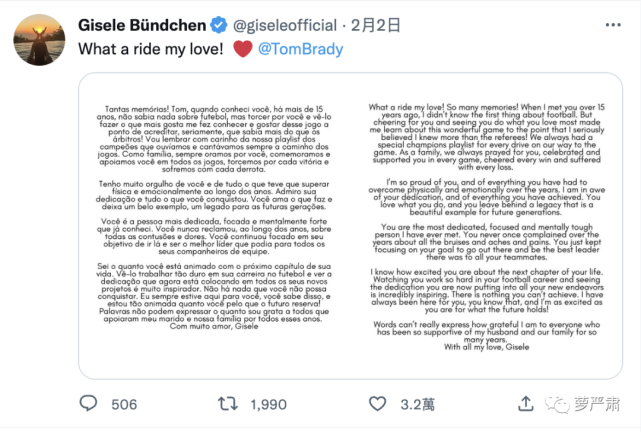The height and width of the screenshot is (432, 641).
Task: Open the three-dot more options menu
Action: (x=616, y=21)
